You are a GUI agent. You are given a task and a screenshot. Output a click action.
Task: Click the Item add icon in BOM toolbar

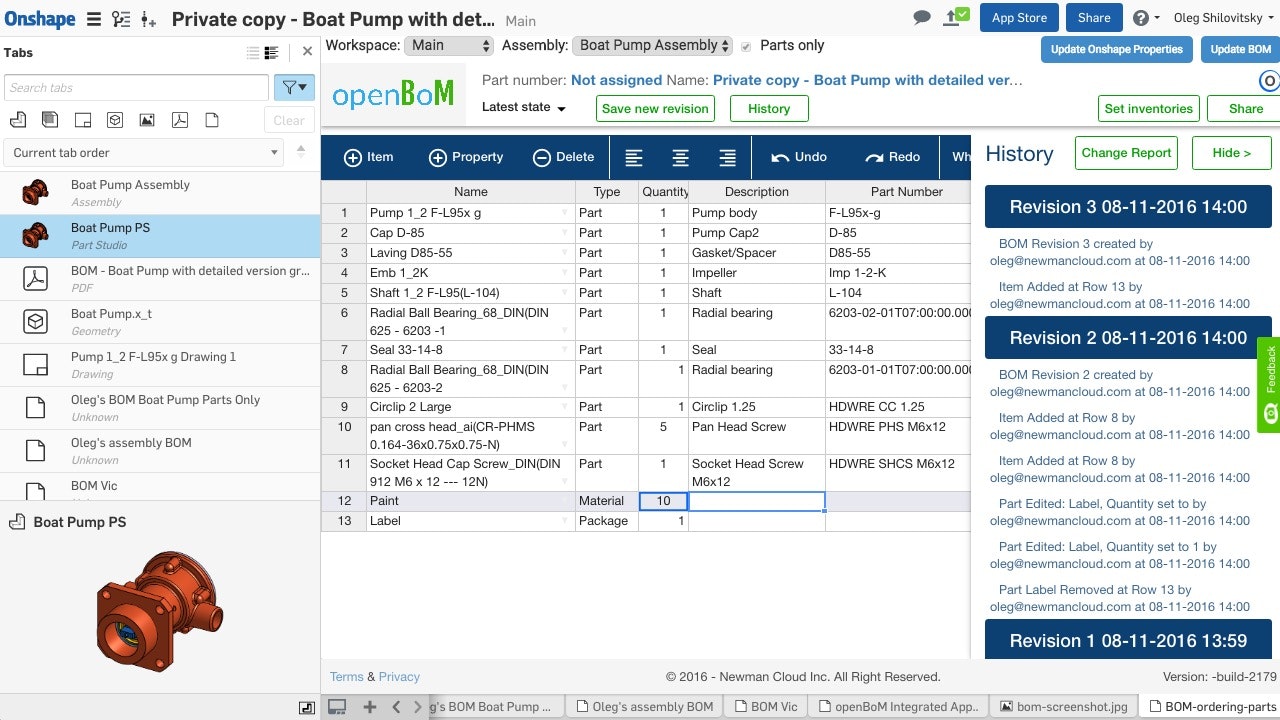354,157
